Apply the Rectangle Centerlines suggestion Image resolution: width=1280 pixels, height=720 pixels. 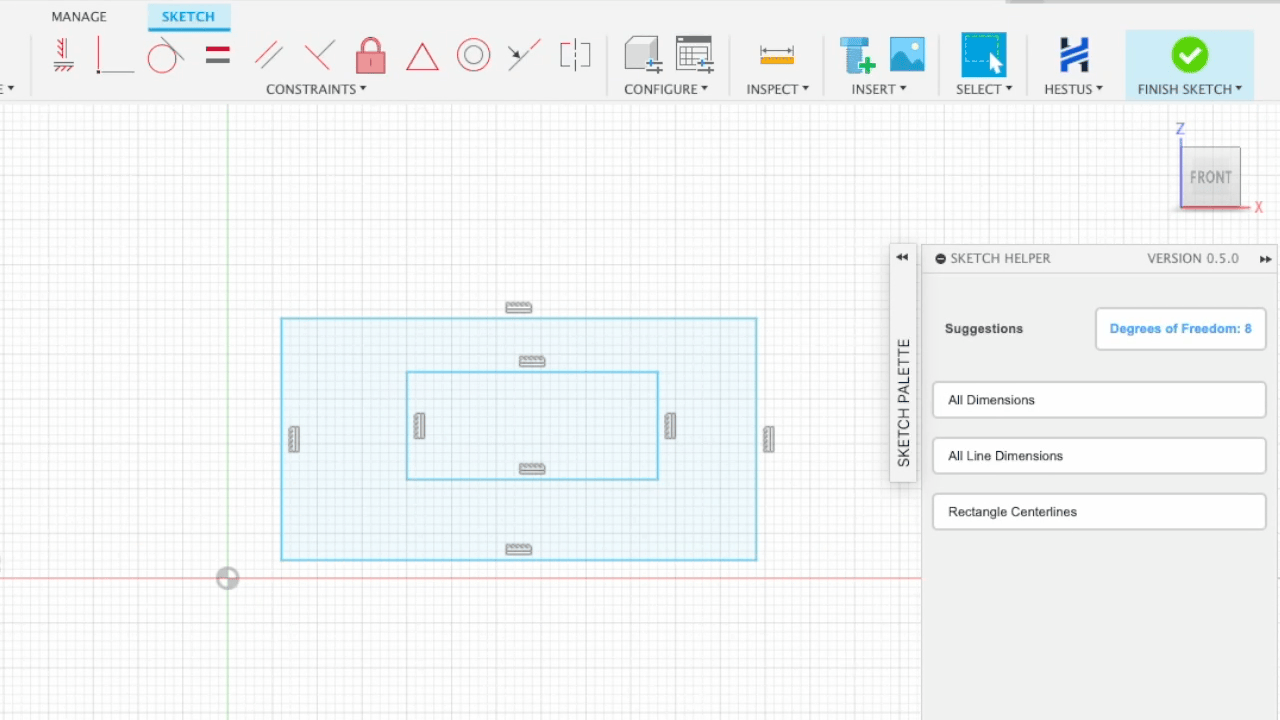(1099, 512)
